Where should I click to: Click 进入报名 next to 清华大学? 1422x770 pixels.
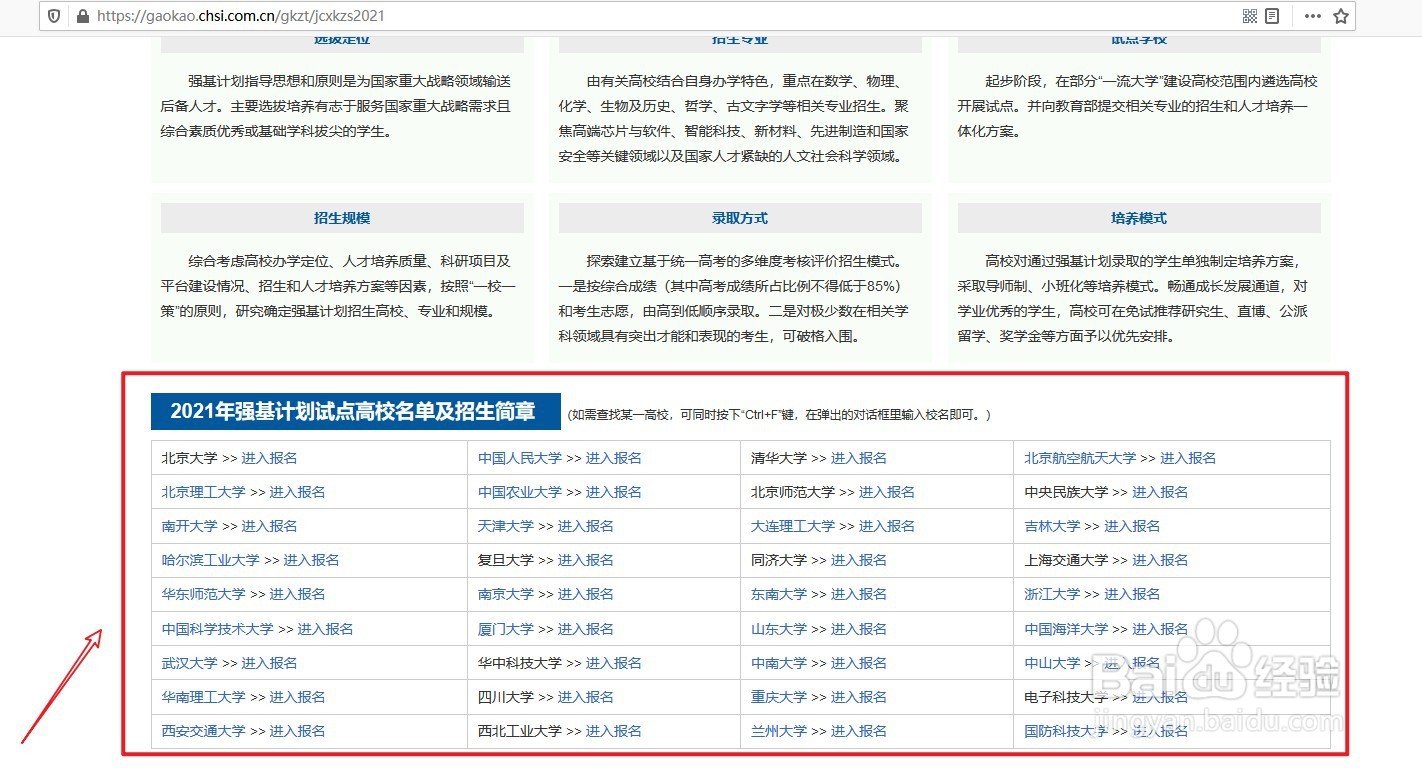pyautogui.click(x=858, y=458)
